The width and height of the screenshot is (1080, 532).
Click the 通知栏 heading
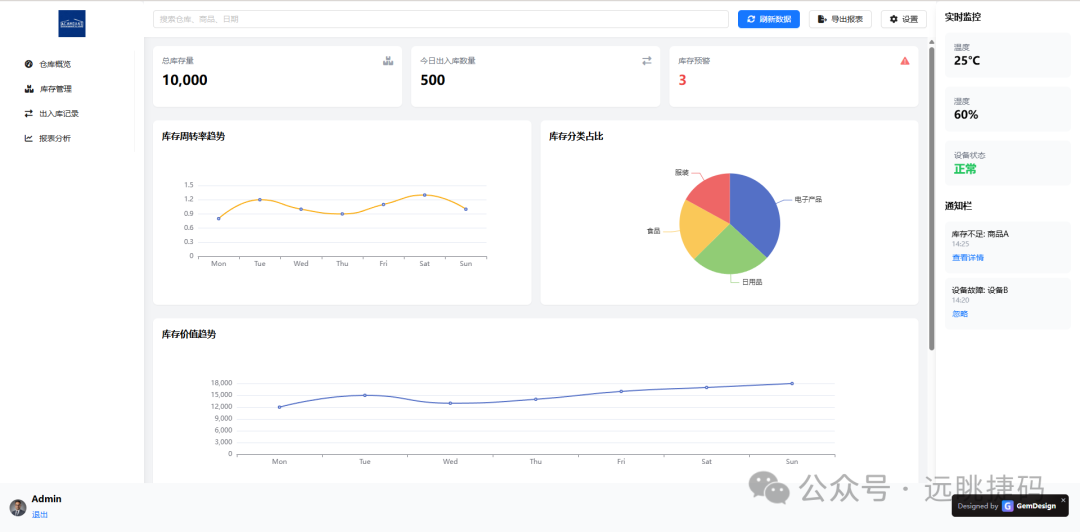(958, 206)
